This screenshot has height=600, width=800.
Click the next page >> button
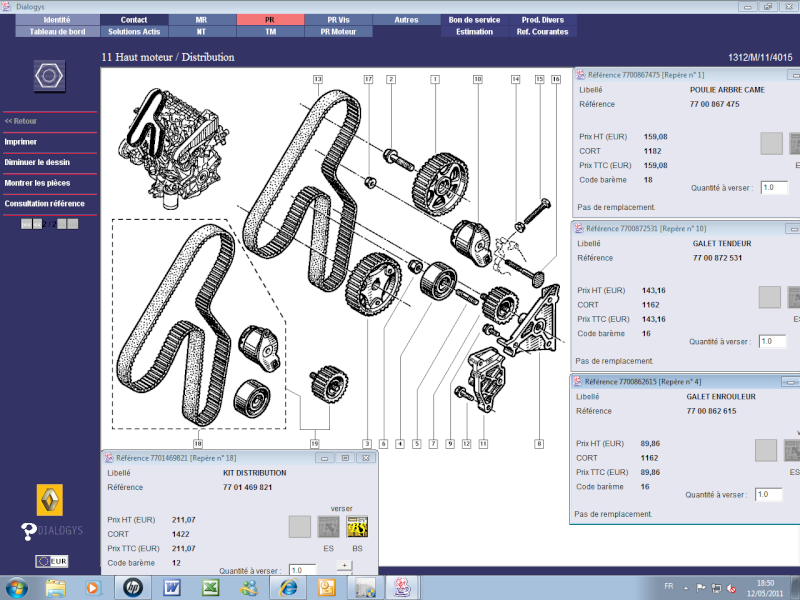[x=62, y=224]
